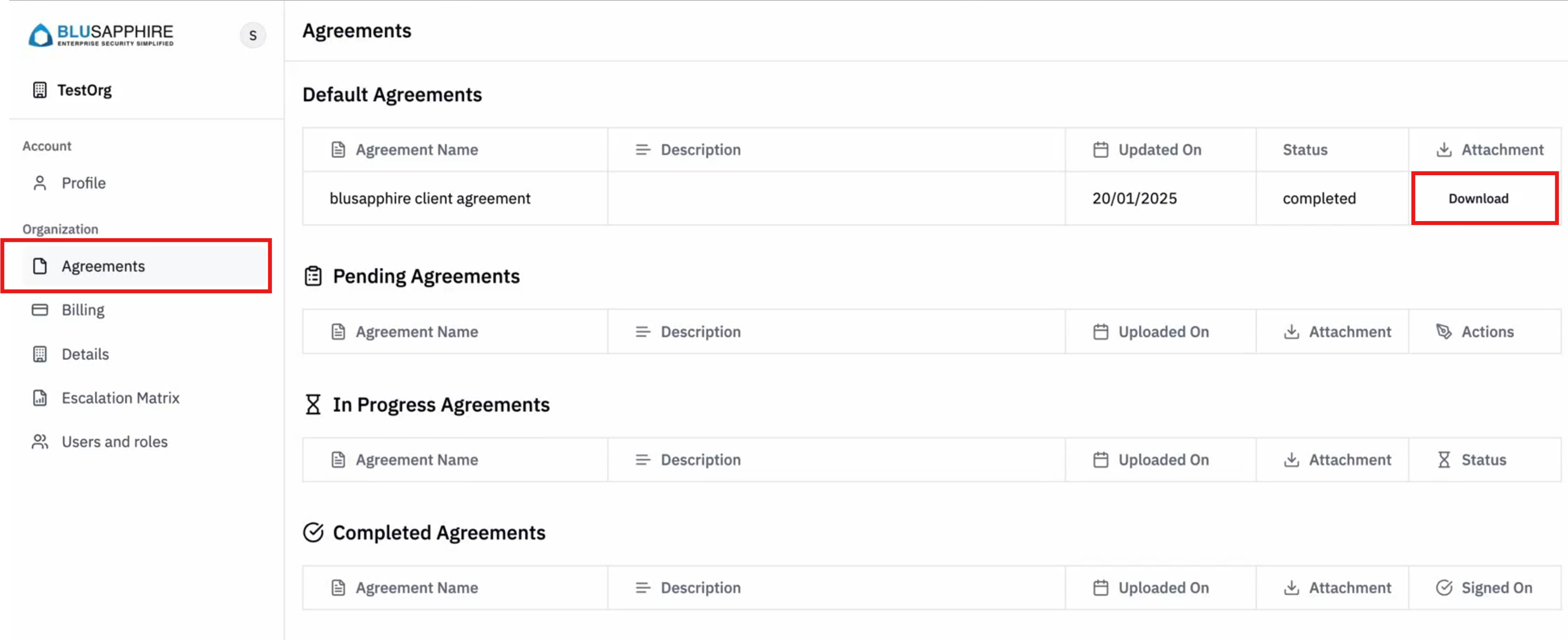The height and width of the screenshot is (640, 1568).
Task: Select Agreements in the sidebar
Action: click(103, 266)
